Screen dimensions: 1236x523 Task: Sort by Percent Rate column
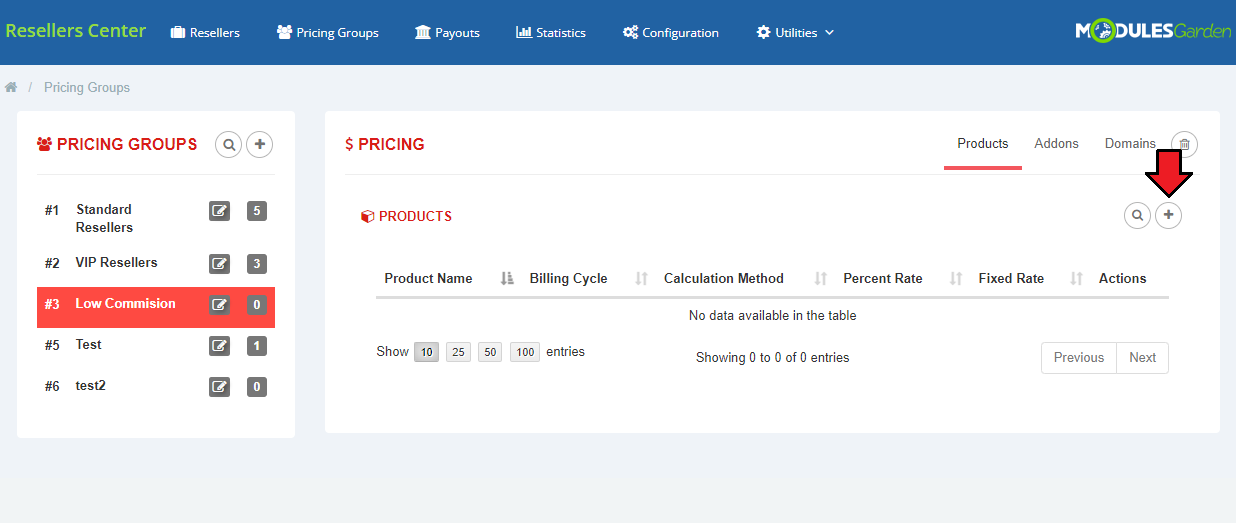(902, 279)
